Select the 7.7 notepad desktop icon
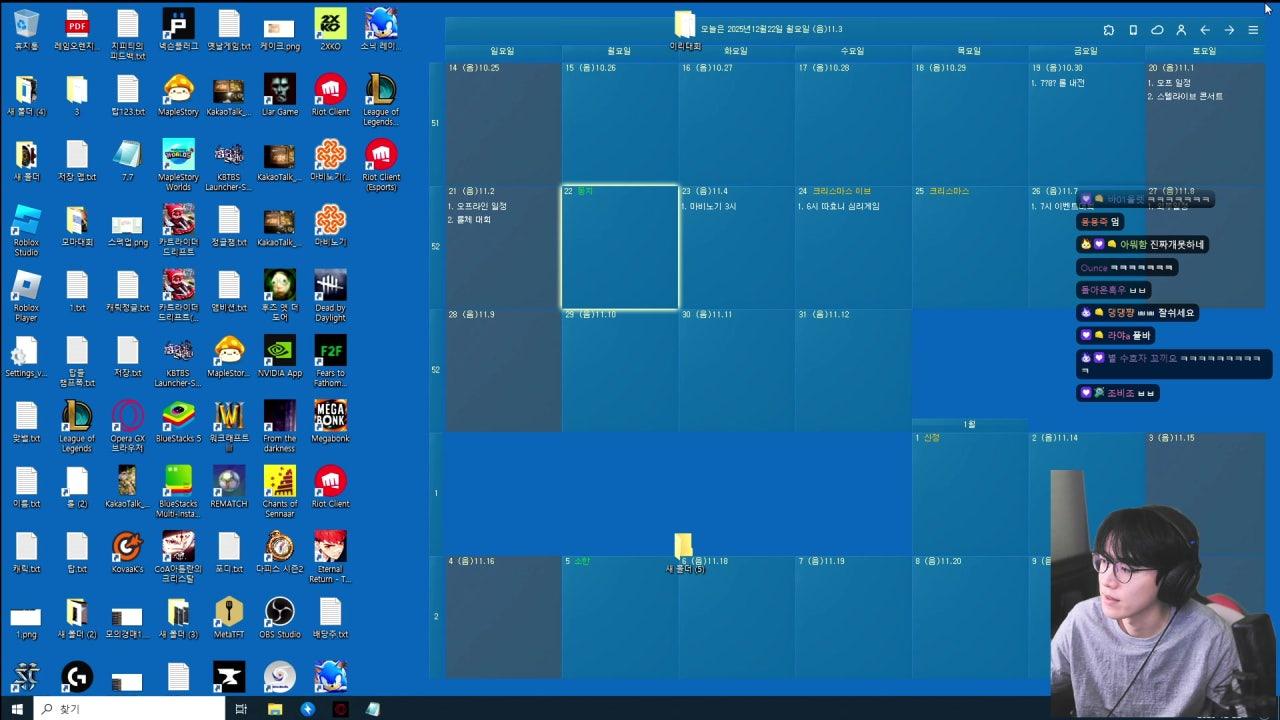Image resolution: width=1280 pixels, height=720 pixels. click(x=127, y=161)
